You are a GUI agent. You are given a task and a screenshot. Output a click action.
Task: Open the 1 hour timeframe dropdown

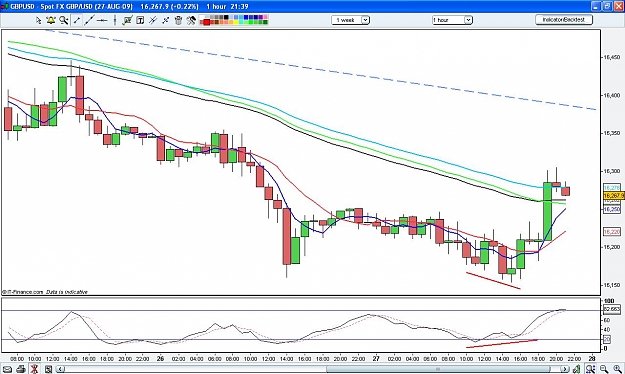point(452,20)
